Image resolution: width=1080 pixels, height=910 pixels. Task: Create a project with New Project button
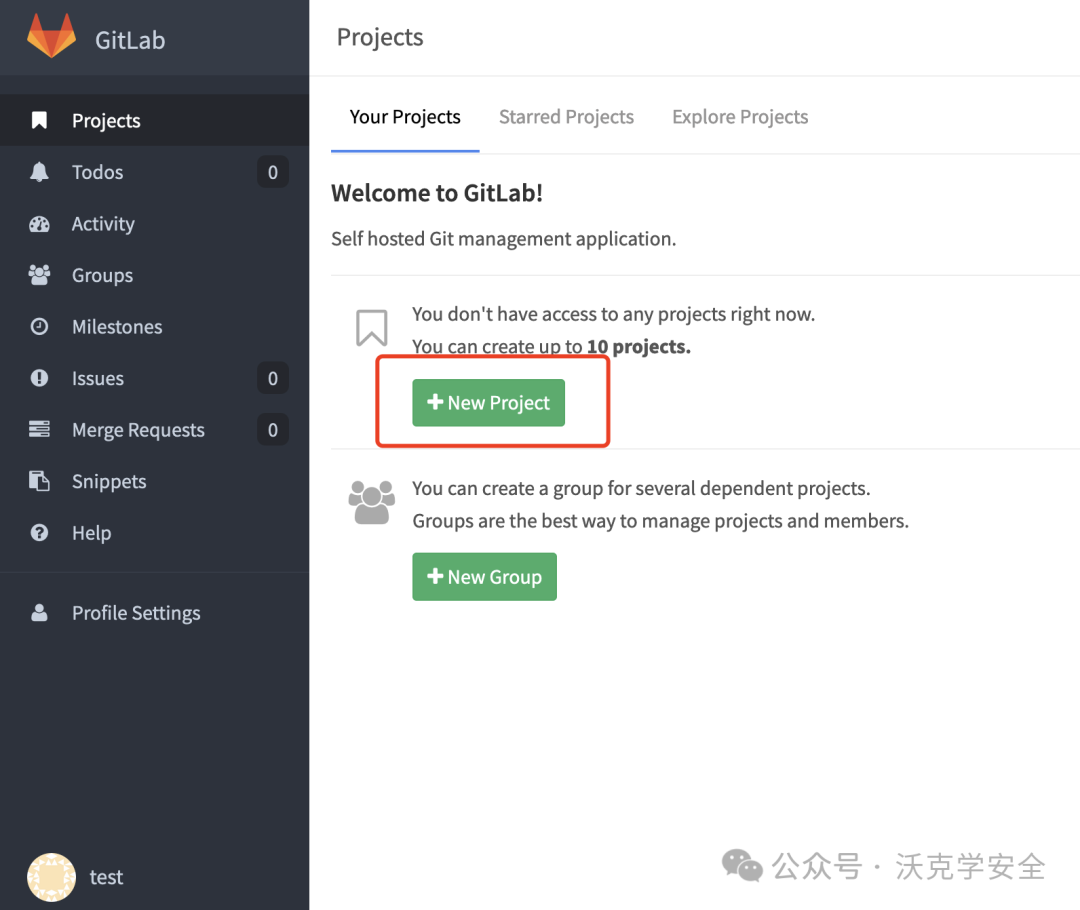[488, 403]
